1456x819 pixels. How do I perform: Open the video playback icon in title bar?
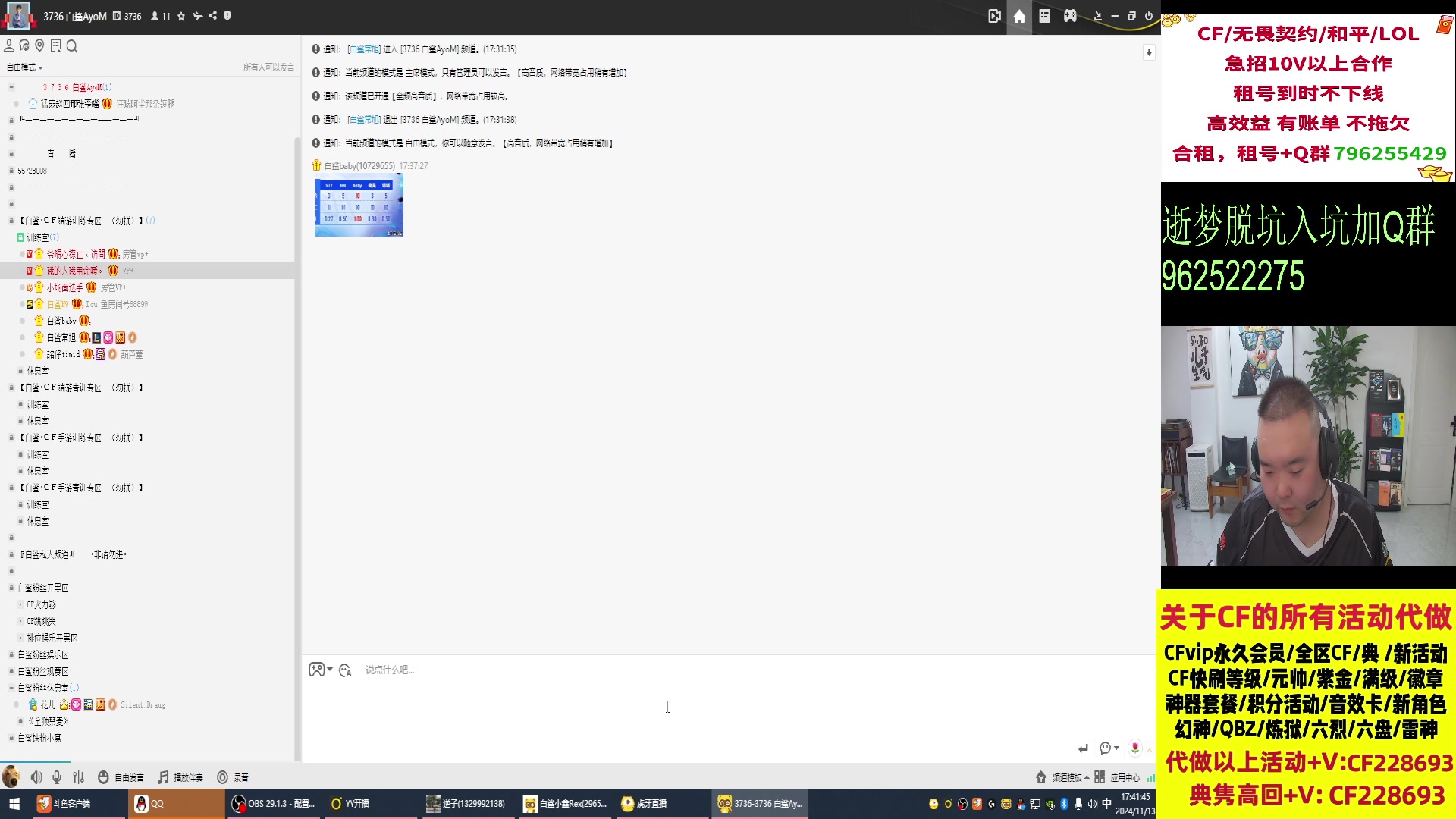pos(994,16)
